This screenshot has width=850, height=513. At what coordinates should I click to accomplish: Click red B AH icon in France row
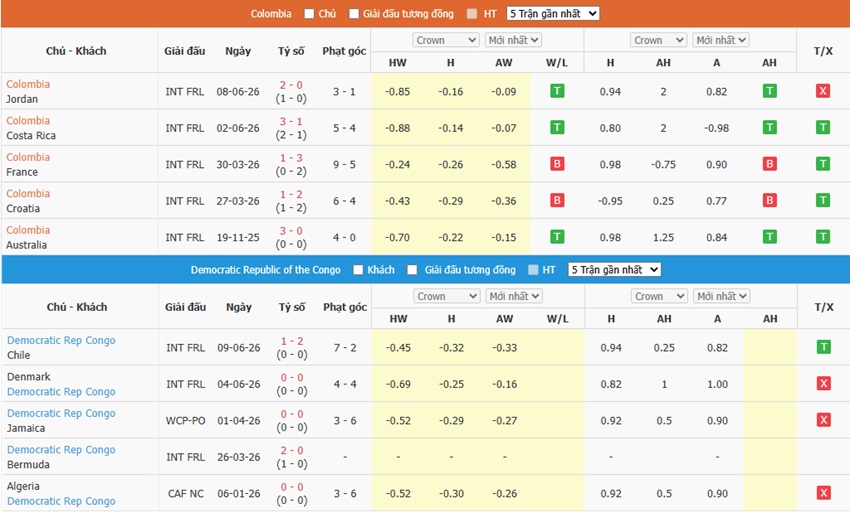tap(769, 164)
